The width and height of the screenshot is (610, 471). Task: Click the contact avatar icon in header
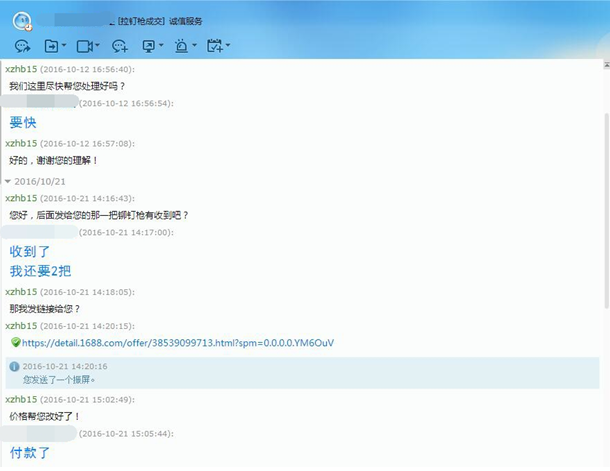(22, 19)
